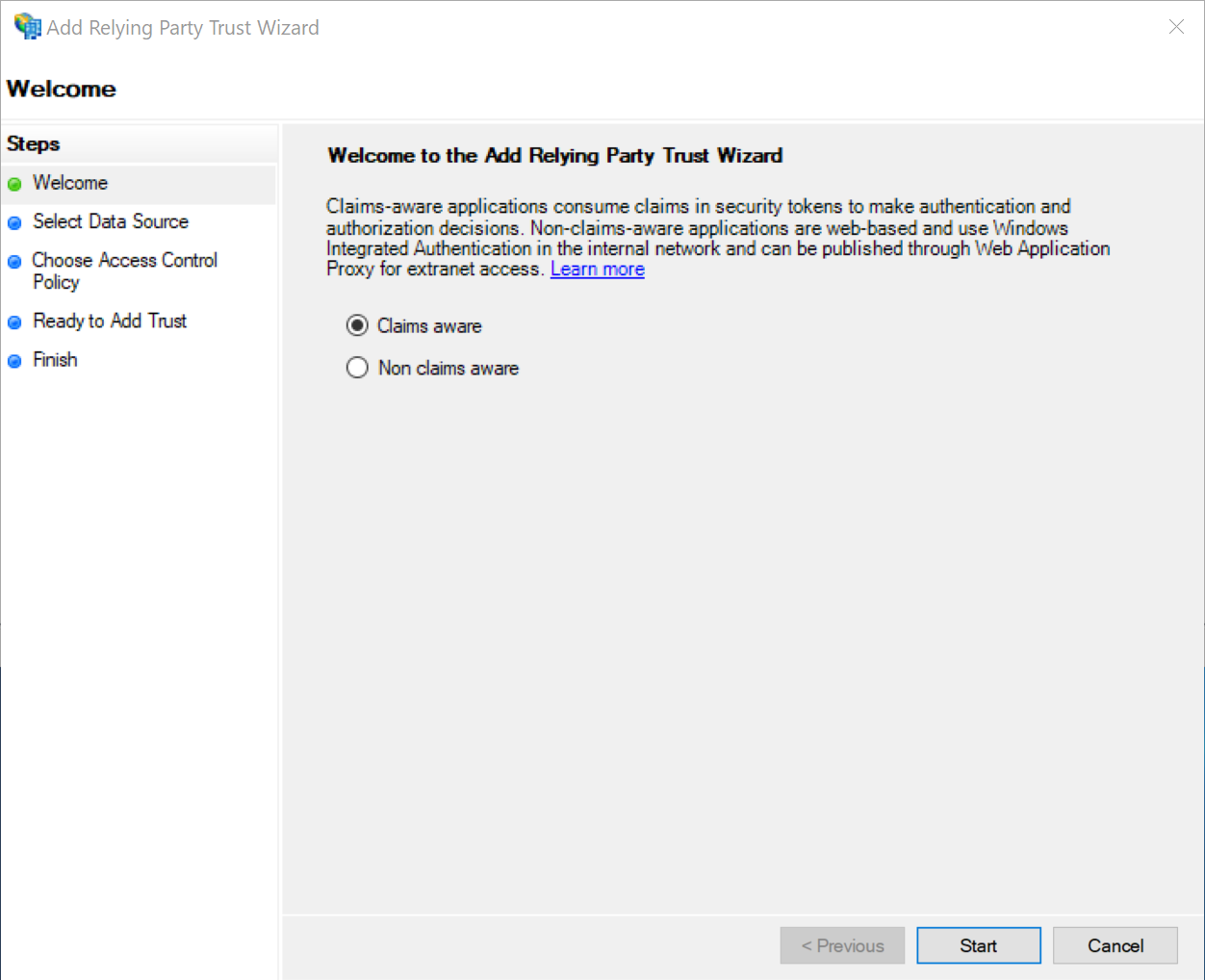Select the Welcome step label in Steps
Viewport: 1205px width, 980px height.
tap(70, 183)
